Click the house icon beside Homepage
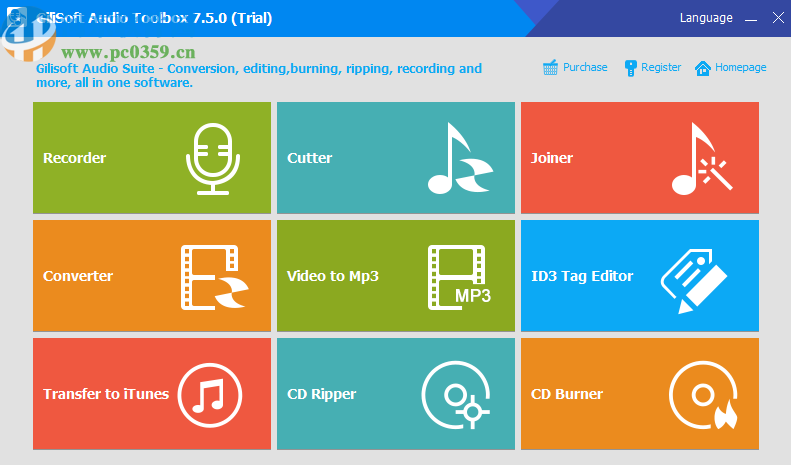 coord(703,68)
